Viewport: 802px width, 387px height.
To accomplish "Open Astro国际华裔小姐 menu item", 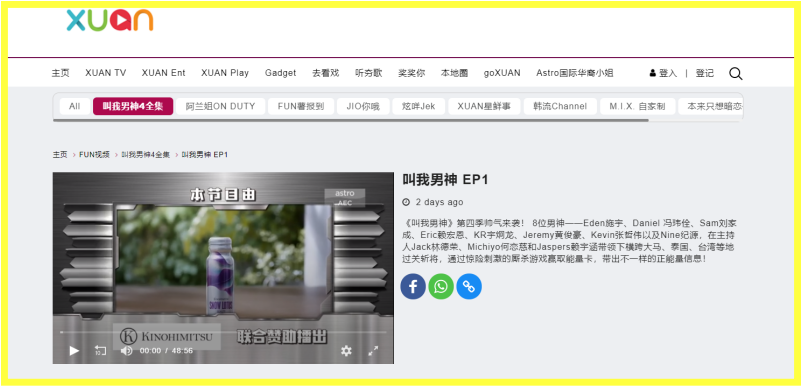I will click(575, 73).
